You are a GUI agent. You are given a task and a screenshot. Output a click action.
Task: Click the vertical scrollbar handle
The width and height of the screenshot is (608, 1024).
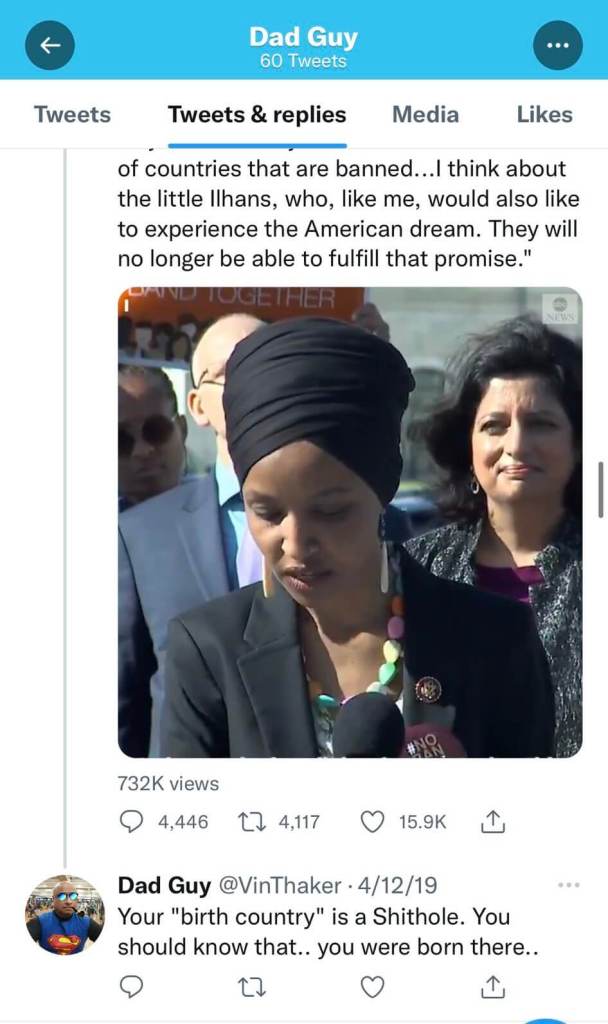click(600, 490)
